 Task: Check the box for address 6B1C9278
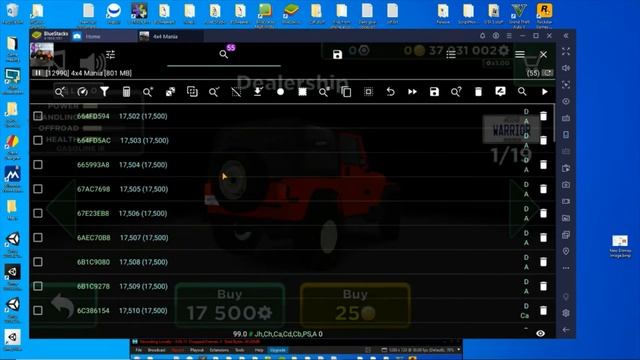point(38,286)
